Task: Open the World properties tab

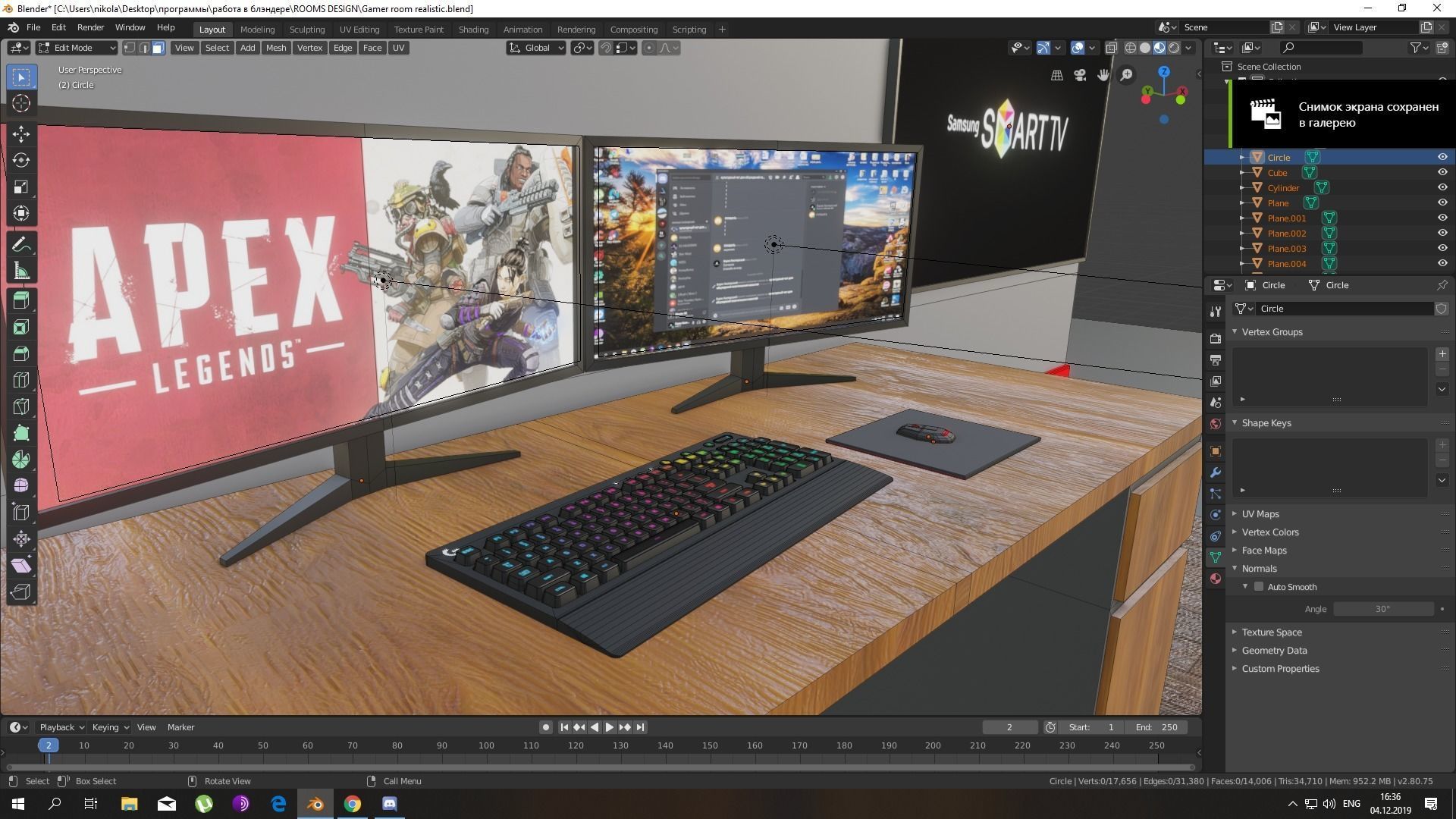Action: pyautogui.click(x=1216, y=424)
